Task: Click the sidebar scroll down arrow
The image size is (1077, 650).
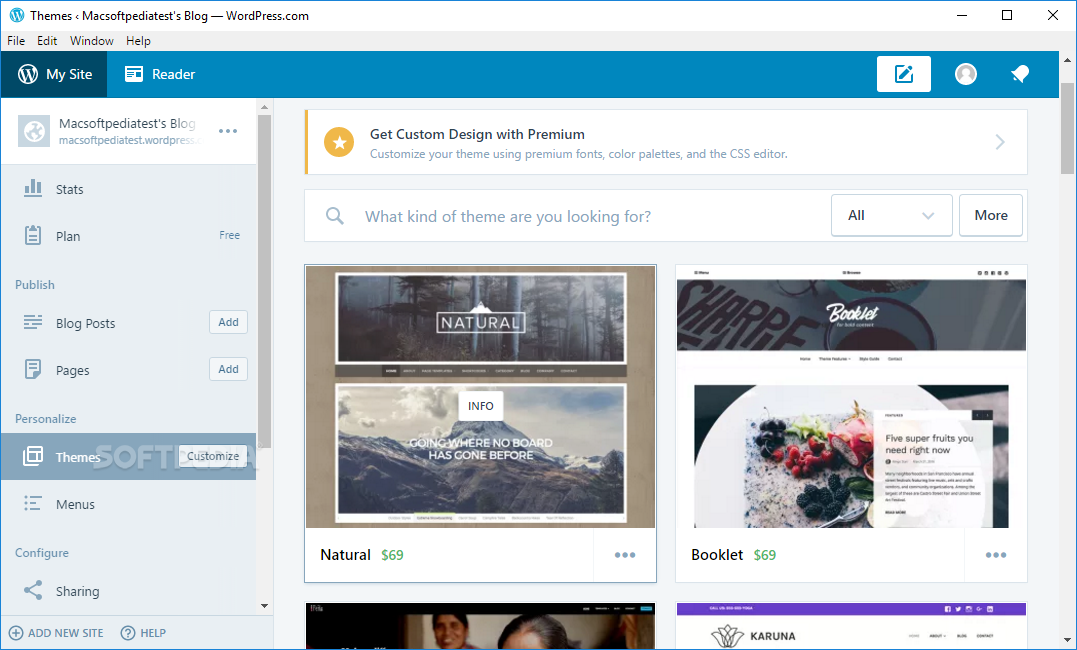Action: coord(264,606)
